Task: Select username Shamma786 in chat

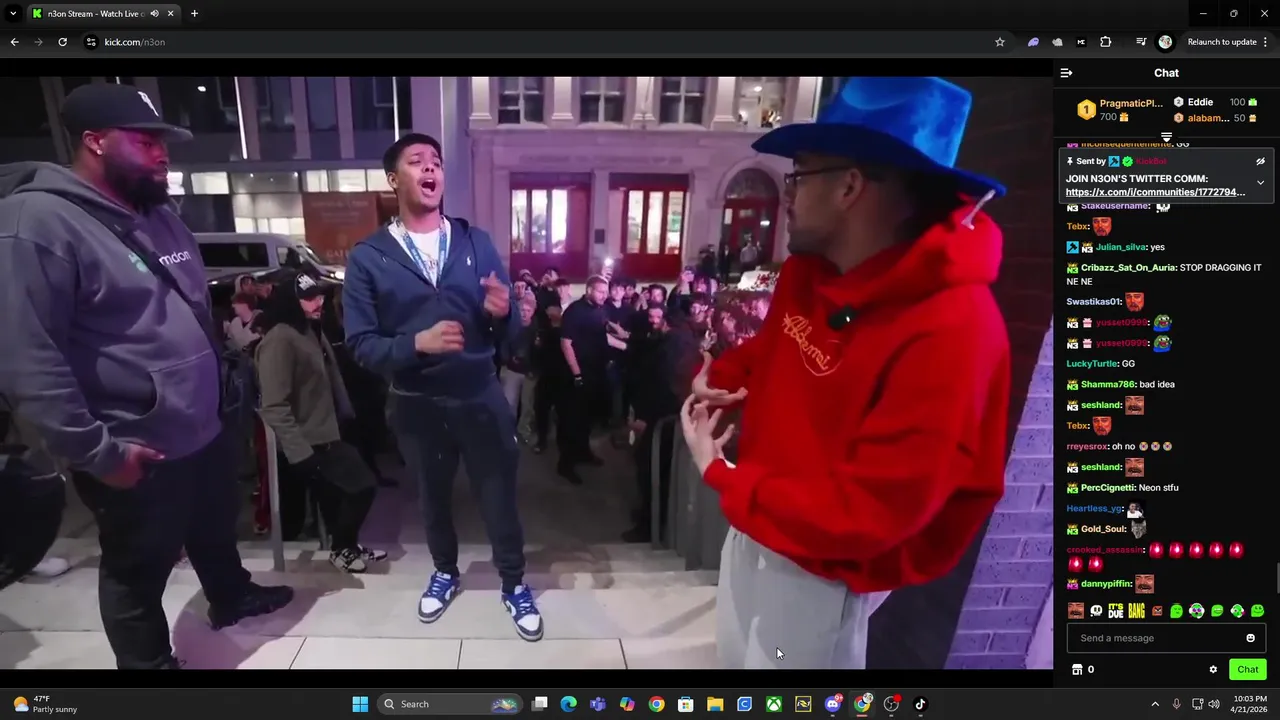Action: (1107, 385)
